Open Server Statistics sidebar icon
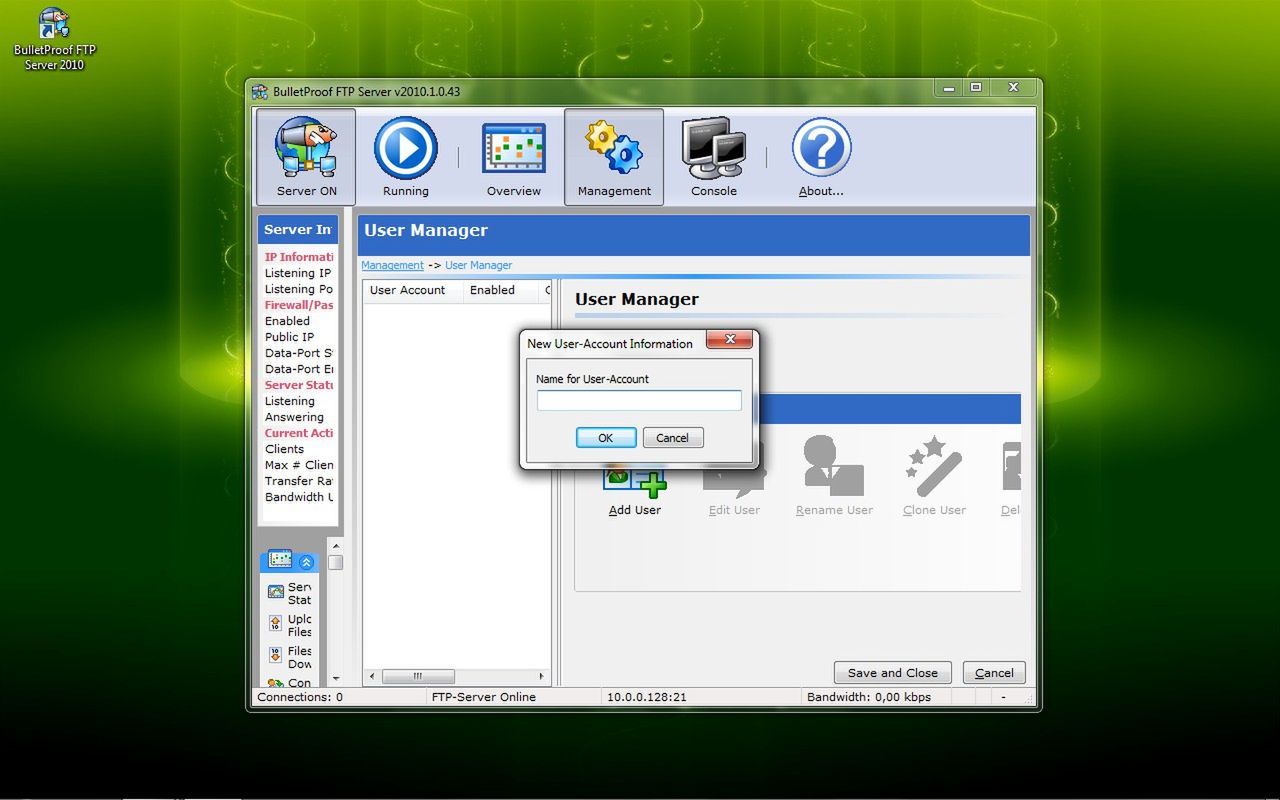 [x=275, y=593]
